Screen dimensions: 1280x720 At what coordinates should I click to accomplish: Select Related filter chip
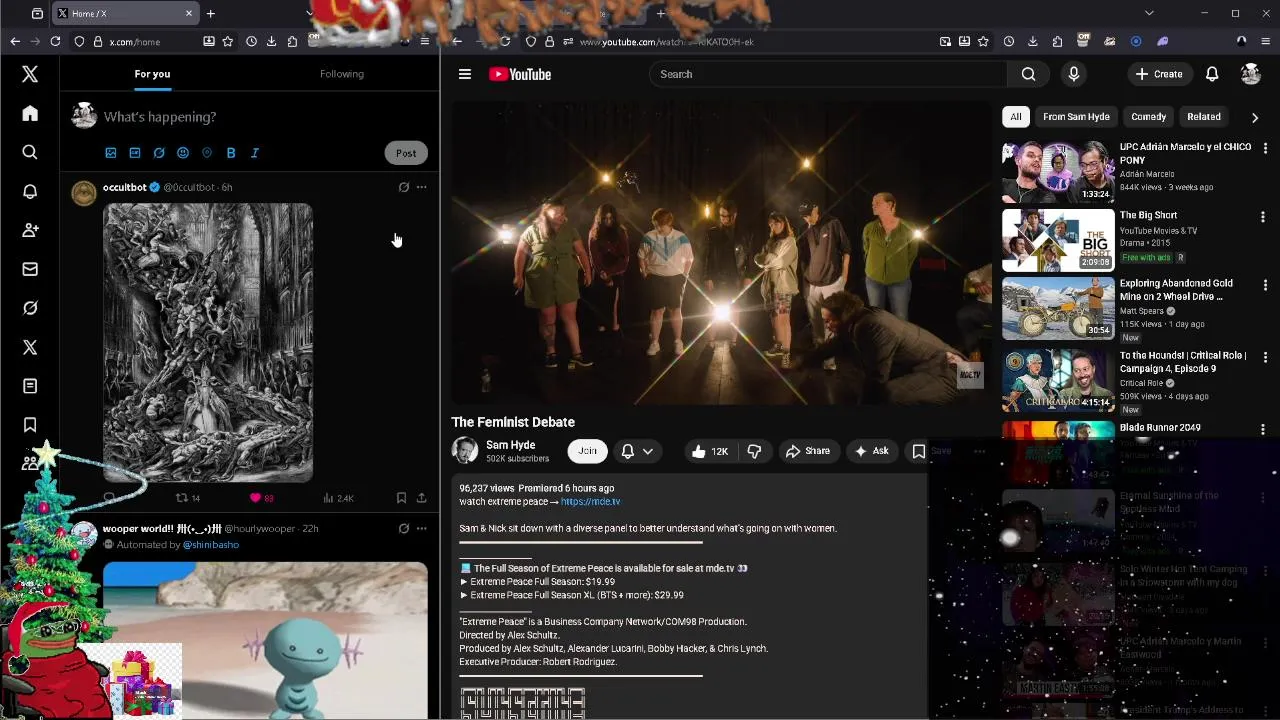point(1204,117)
